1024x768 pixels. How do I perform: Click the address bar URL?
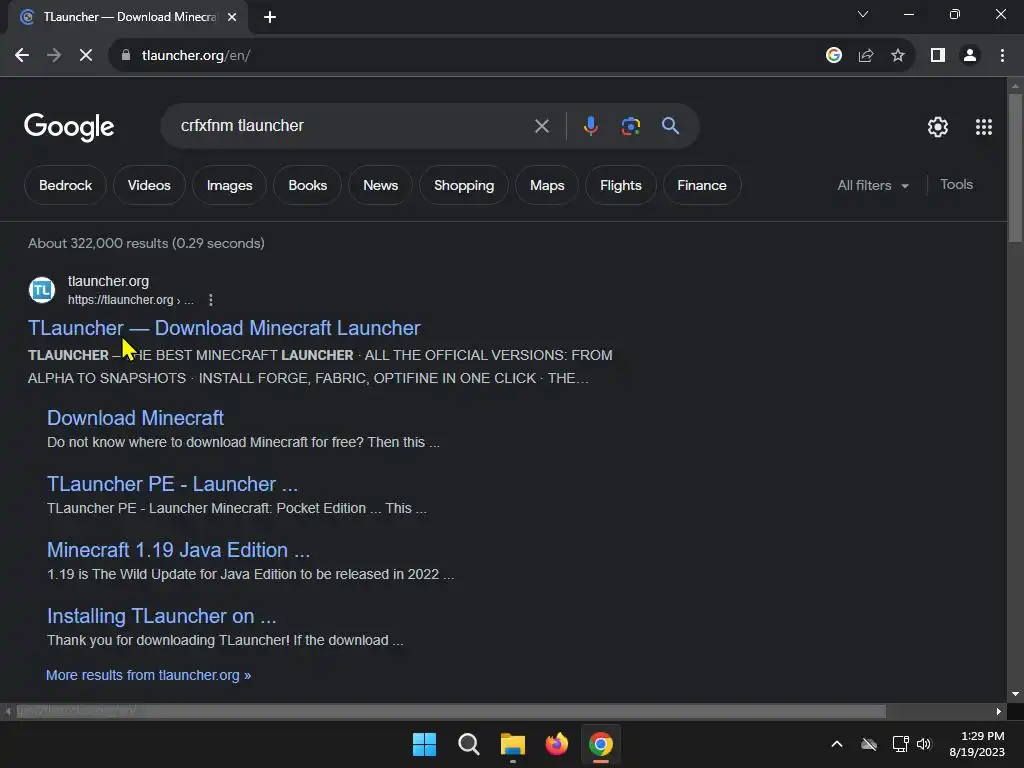coord(196,56)
